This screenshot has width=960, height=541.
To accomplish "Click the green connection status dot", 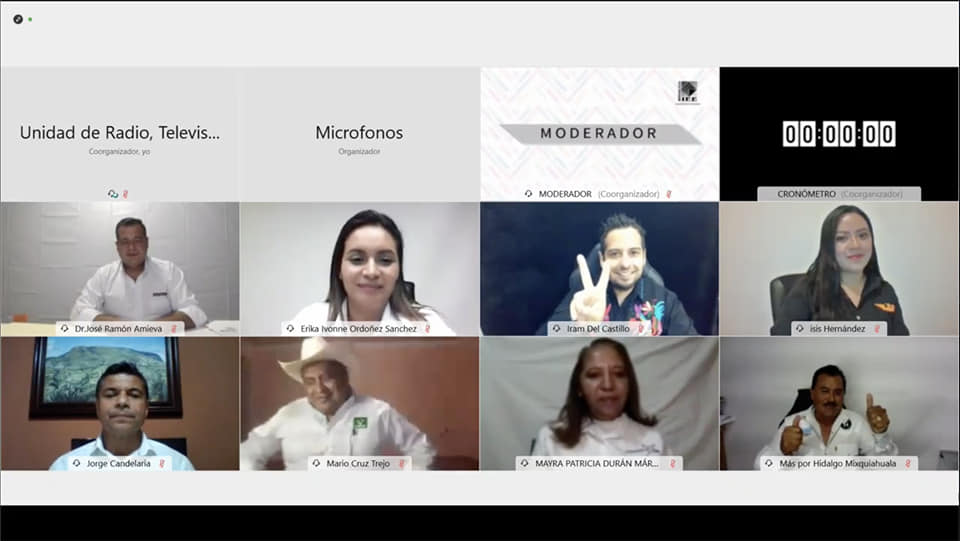I will (30, 20).
